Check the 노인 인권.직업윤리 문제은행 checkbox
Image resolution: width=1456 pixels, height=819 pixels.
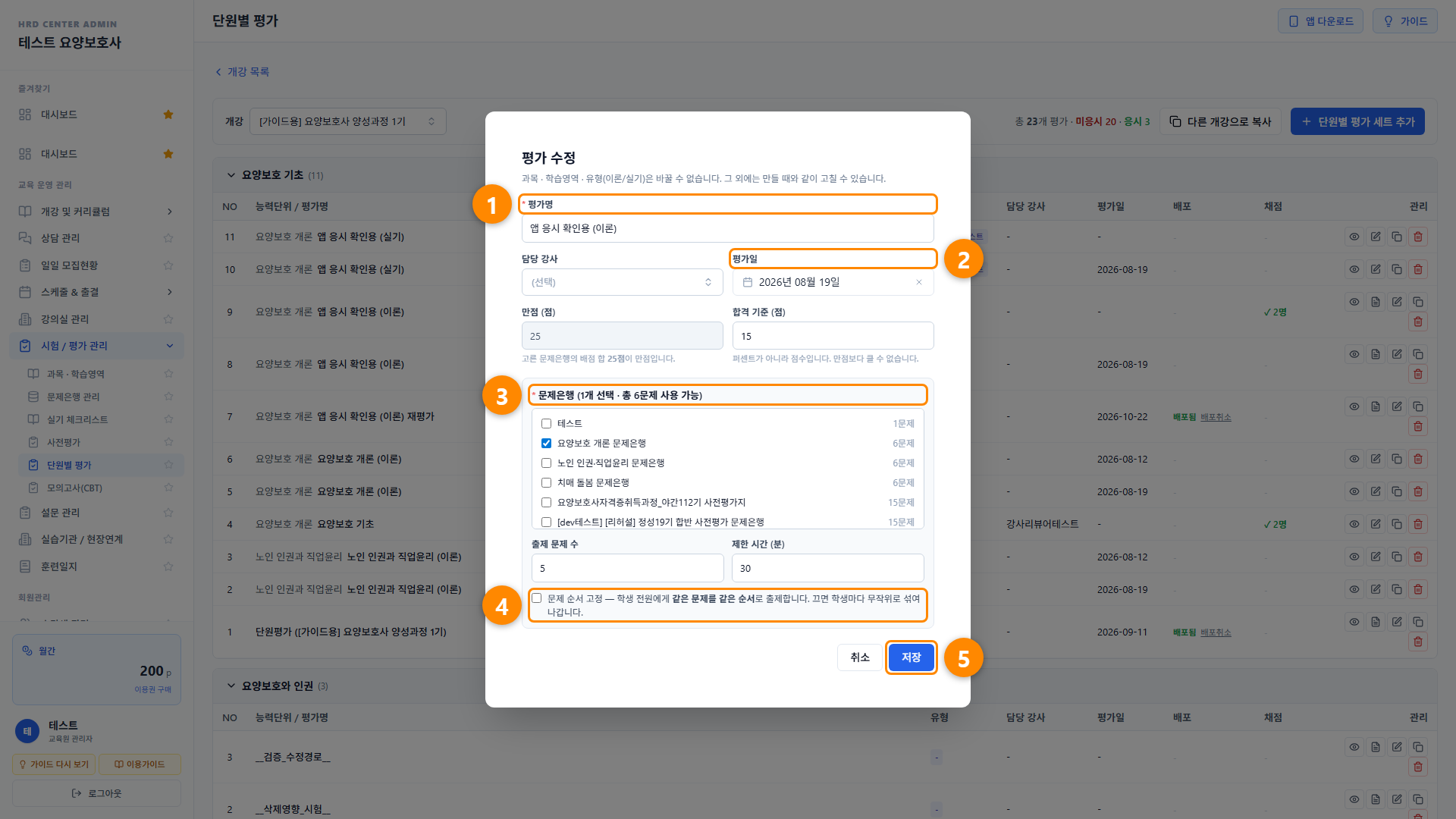pyautogui.click(x=546, y=463)
